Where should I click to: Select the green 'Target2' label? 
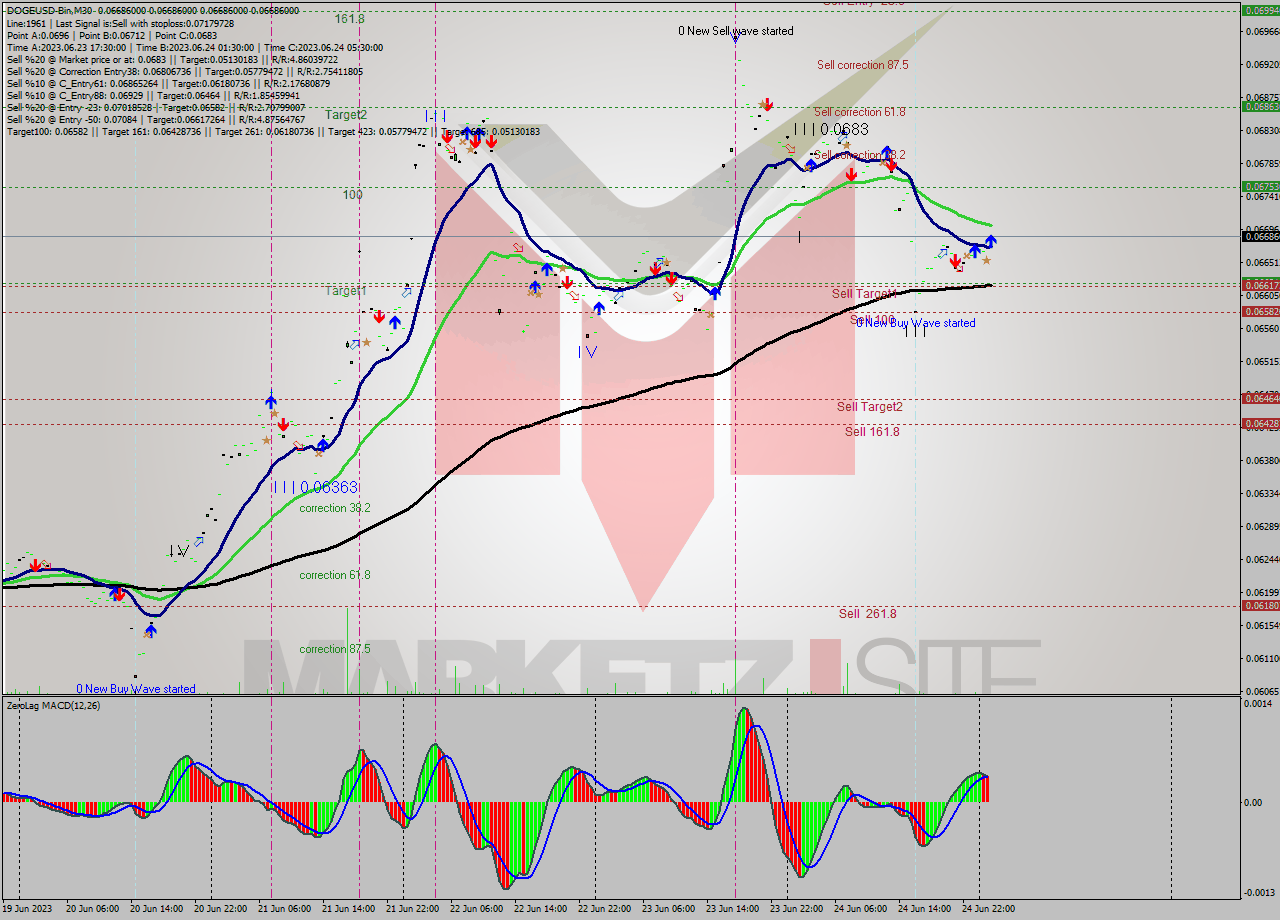[x=345, y=115]
